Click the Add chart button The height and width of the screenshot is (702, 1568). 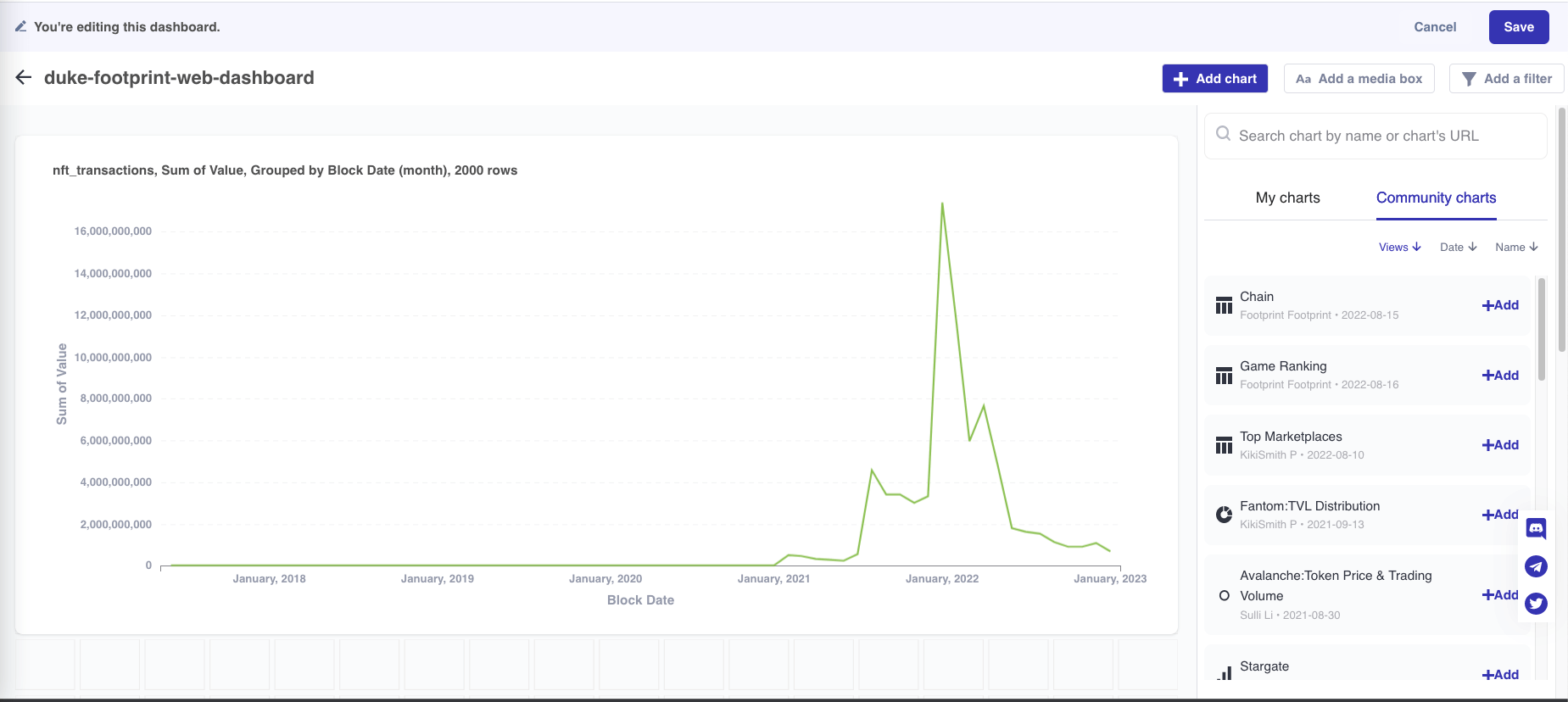[x=1214, y=78]
